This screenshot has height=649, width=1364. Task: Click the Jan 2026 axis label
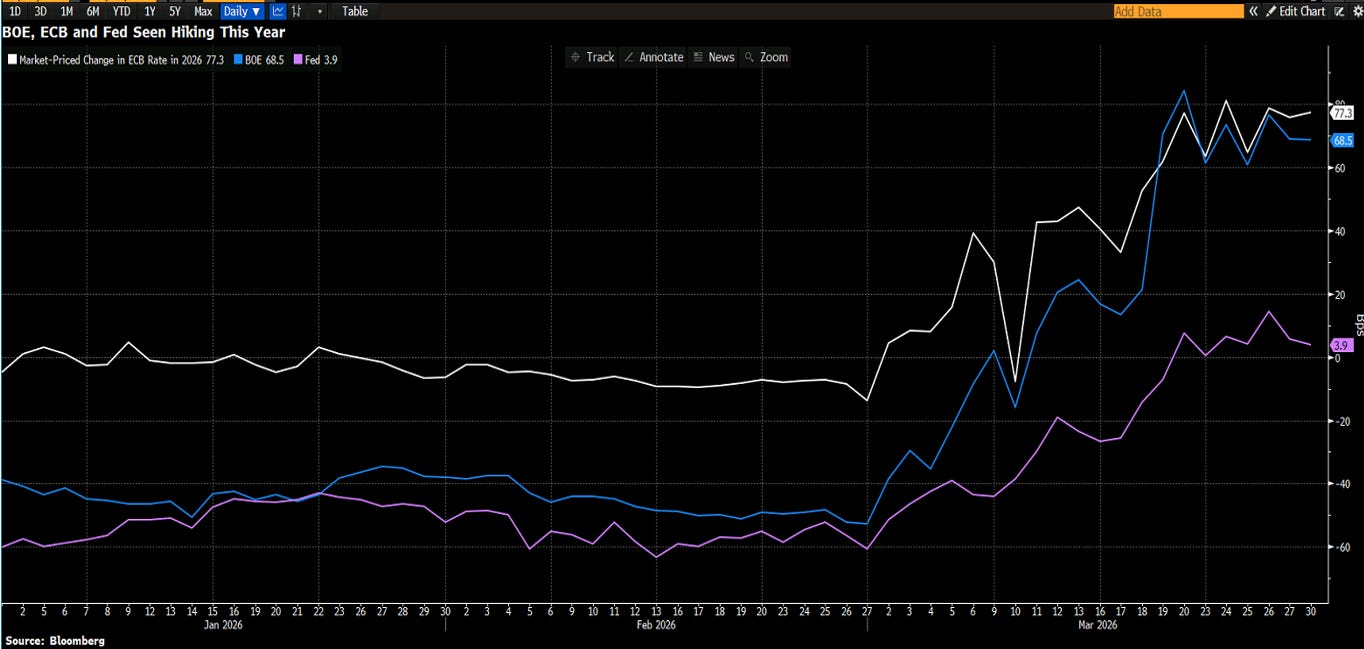[x=224, y=625]
